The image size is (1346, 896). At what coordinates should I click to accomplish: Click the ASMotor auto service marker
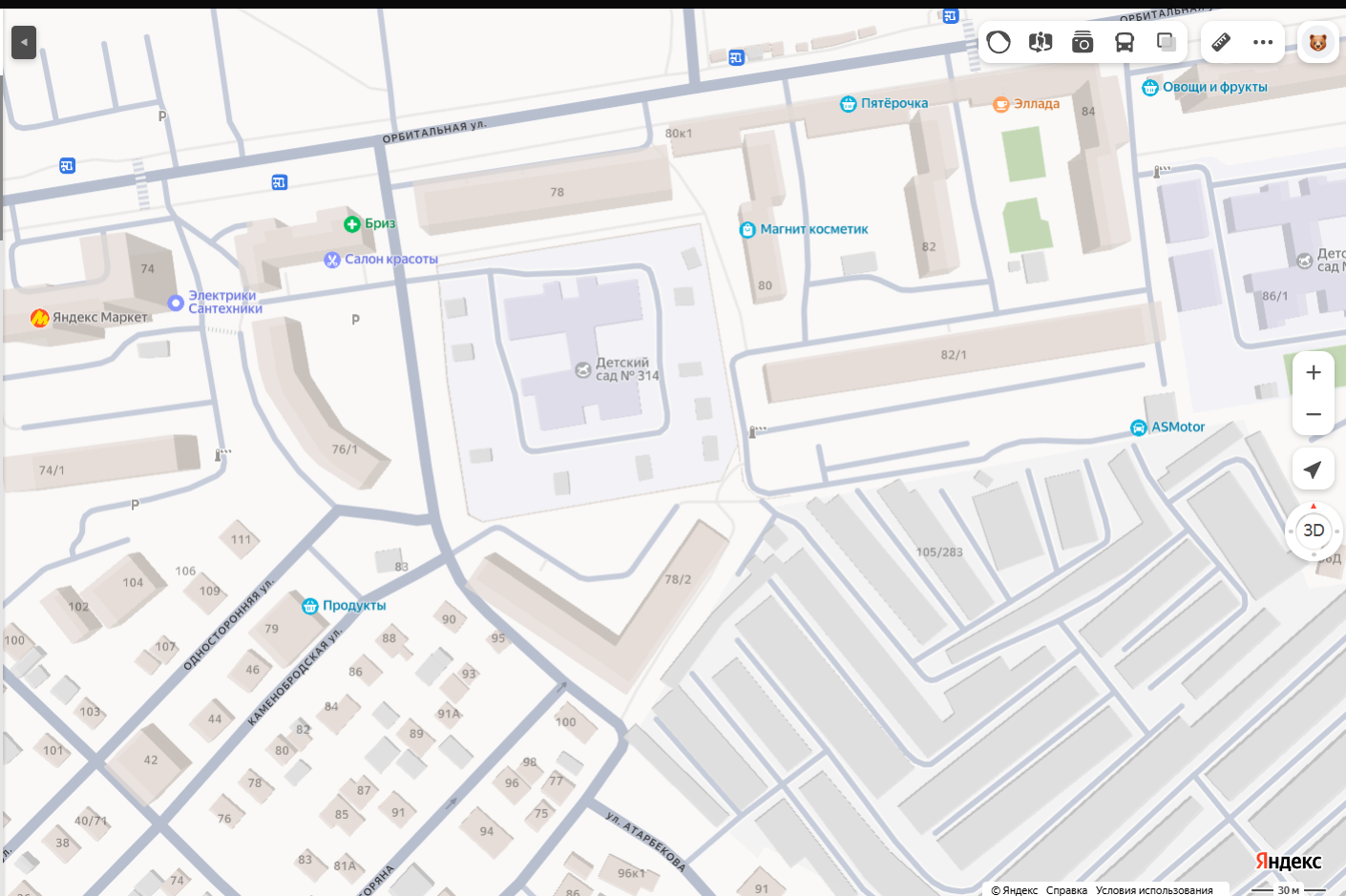[x=1139, y=427]
